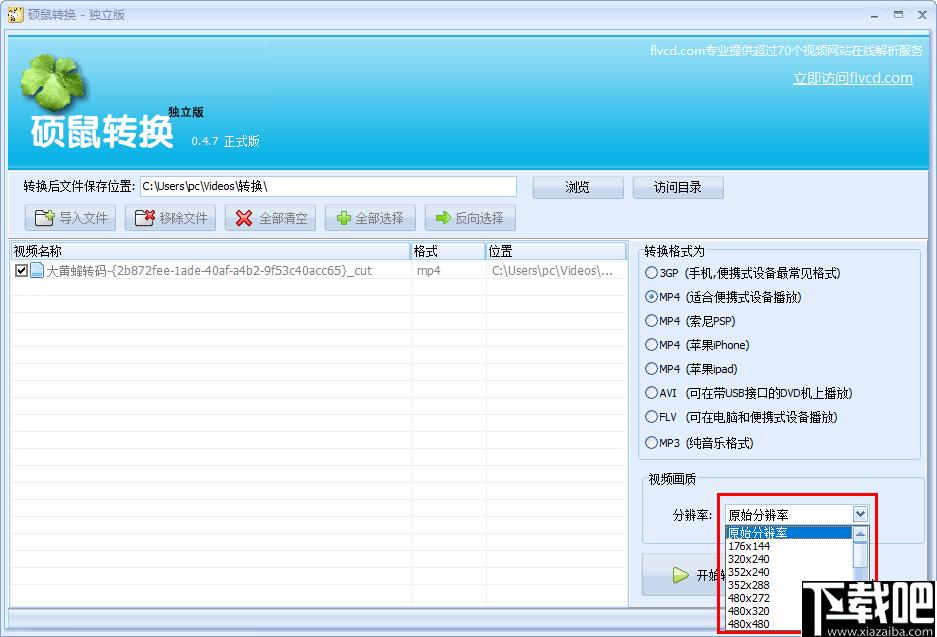Choose 480x480 in the resolution list

763,624
